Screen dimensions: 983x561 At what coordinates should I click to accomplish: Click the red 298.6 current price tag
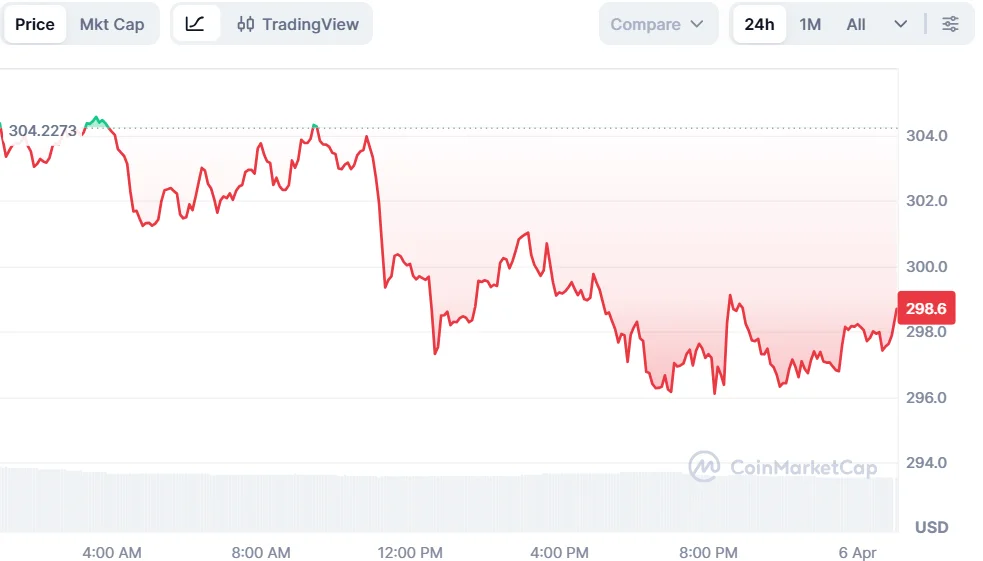click(x=927, y=308)
